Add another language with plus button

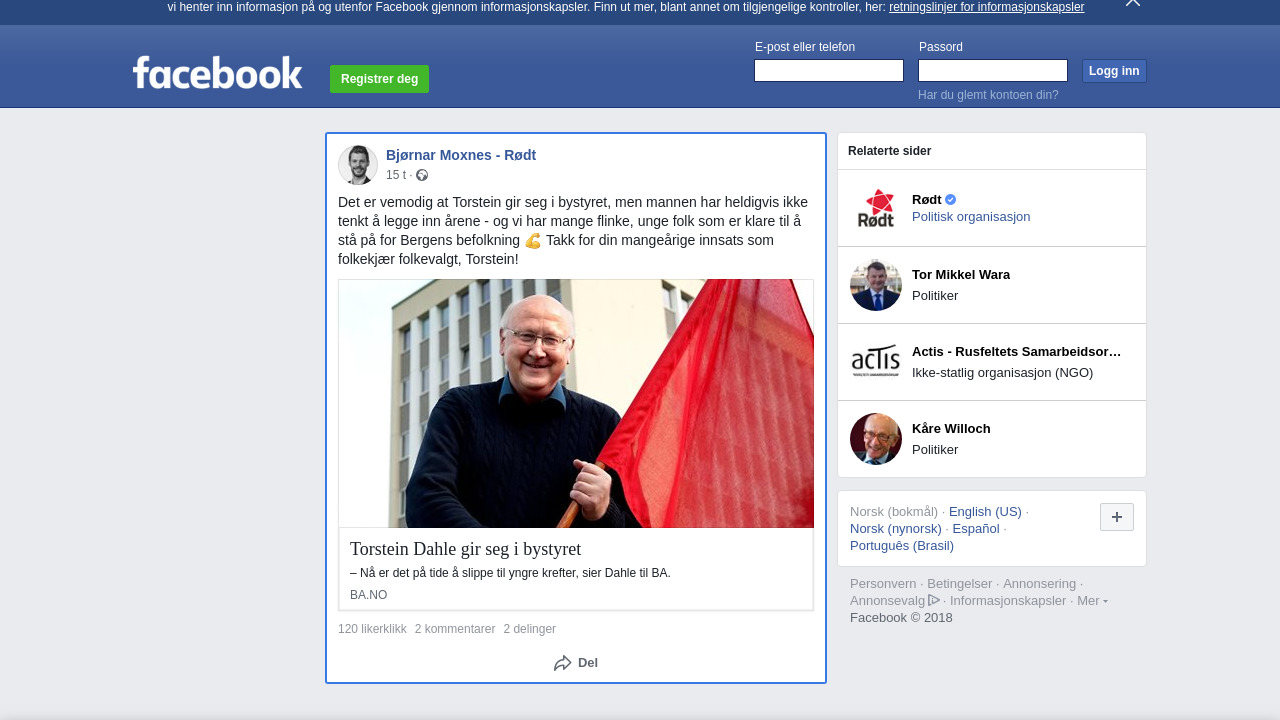(1117, 517)
